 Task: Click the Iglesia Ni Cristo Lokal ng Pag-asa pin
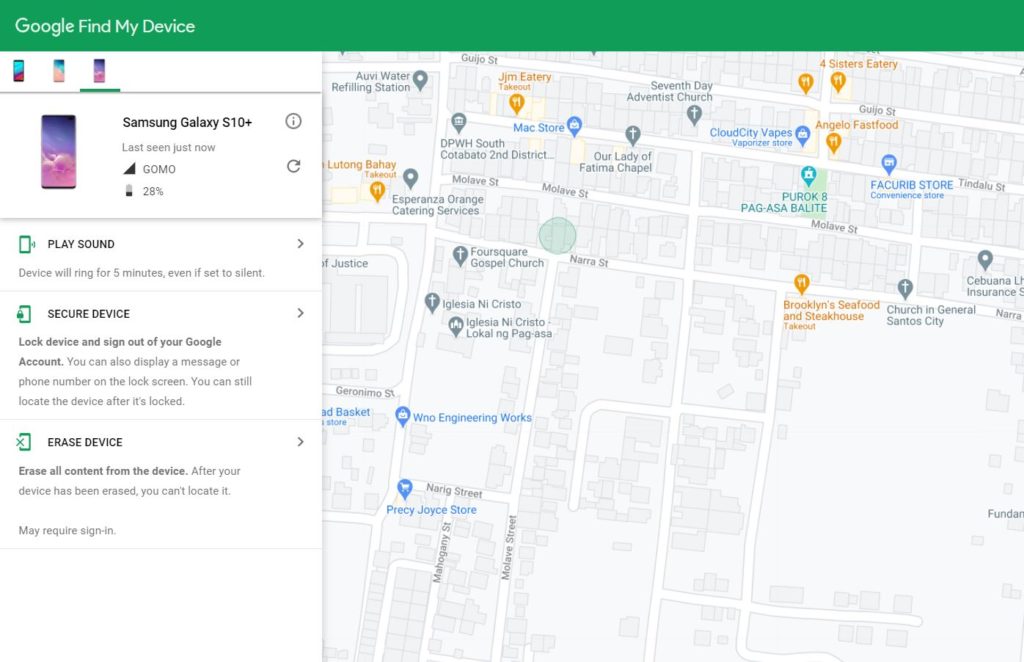tap(456, 325)
